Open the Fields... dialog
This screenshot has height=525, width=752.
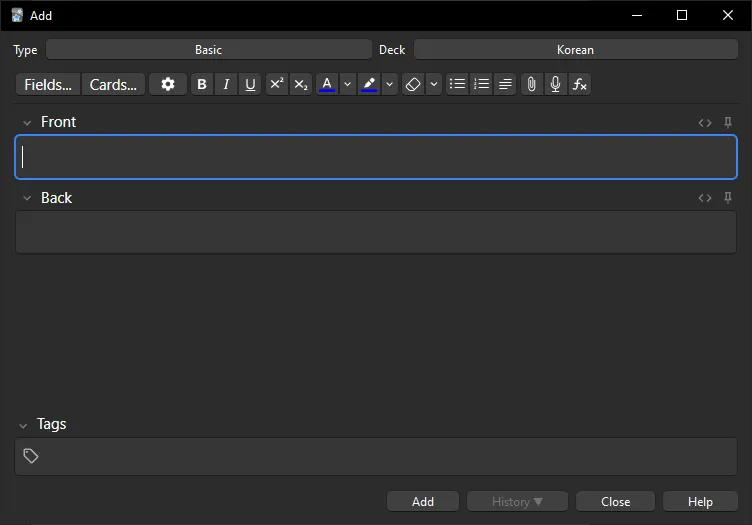coord(48,85)
